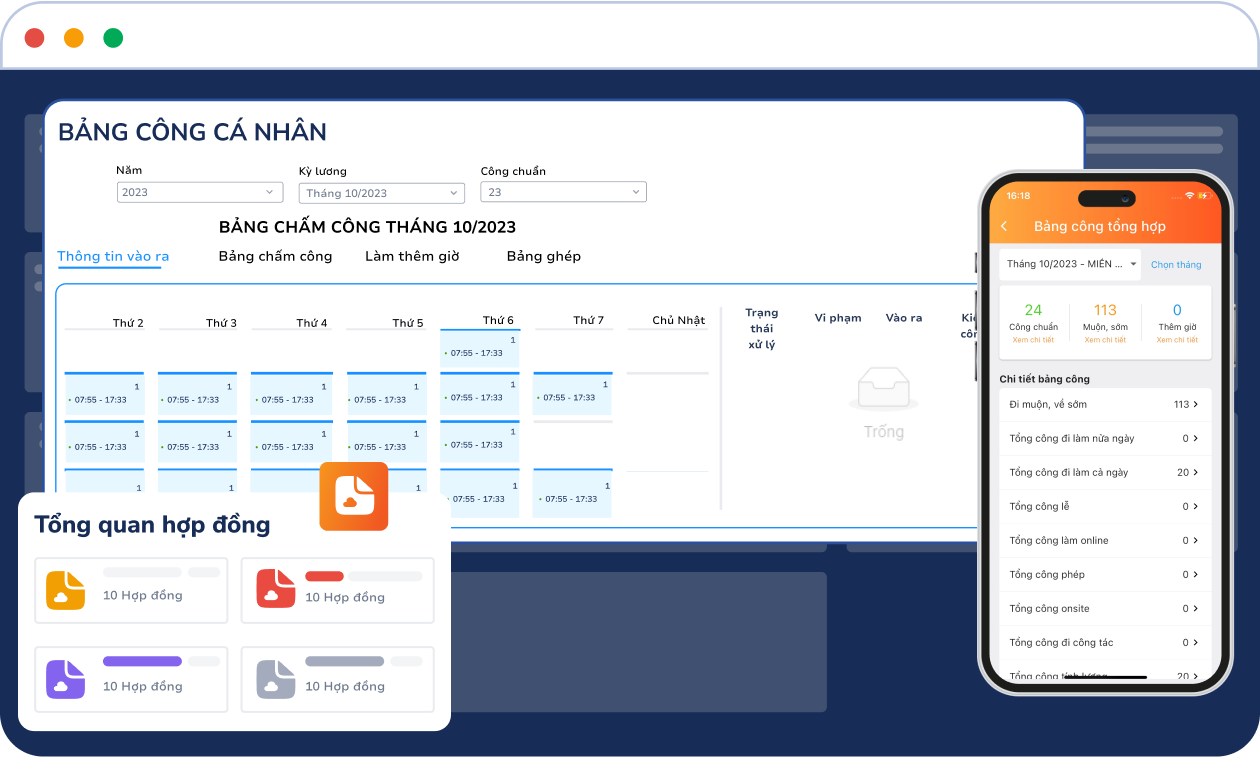Open the Kỳ lương Tháng 10/2023 dropdown
1260x757 pixels.
coord(381,193)
